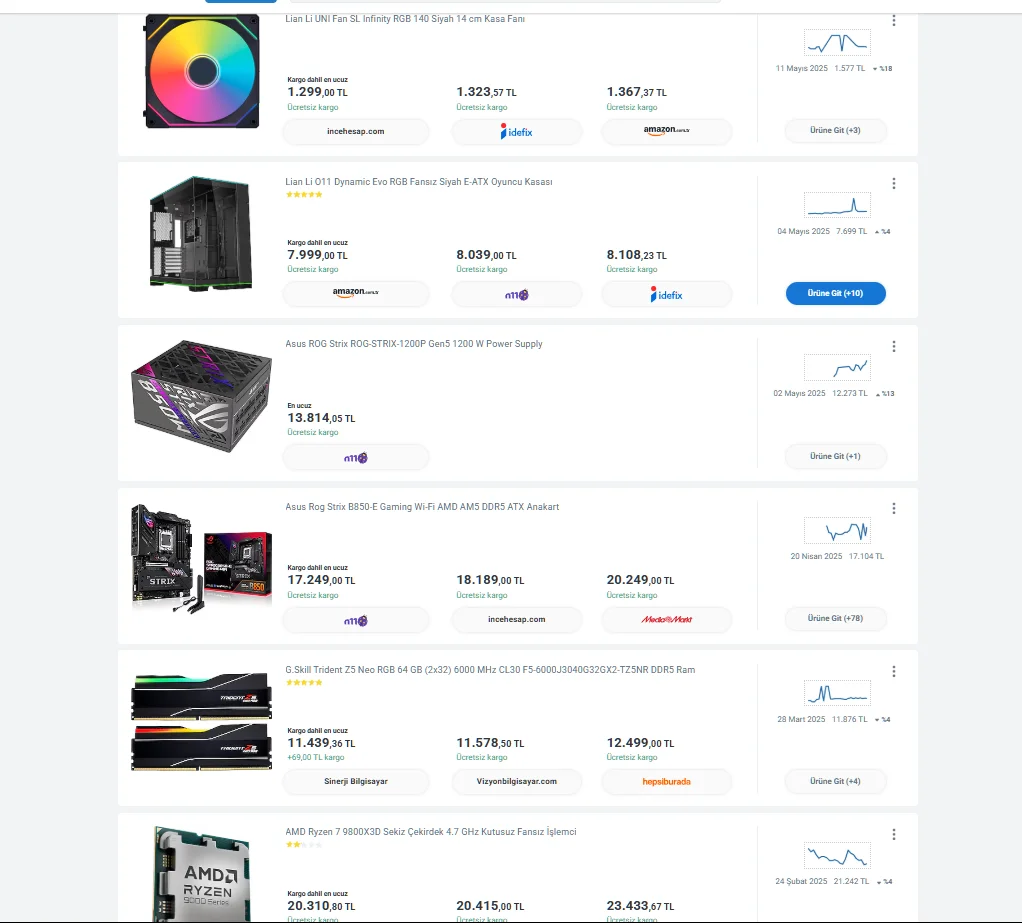Screen dimensions: 1022x923
Task: Open AMD Ryzen 7 9800X3D product title
Action: pyautogui.click(x=431, y=832)
